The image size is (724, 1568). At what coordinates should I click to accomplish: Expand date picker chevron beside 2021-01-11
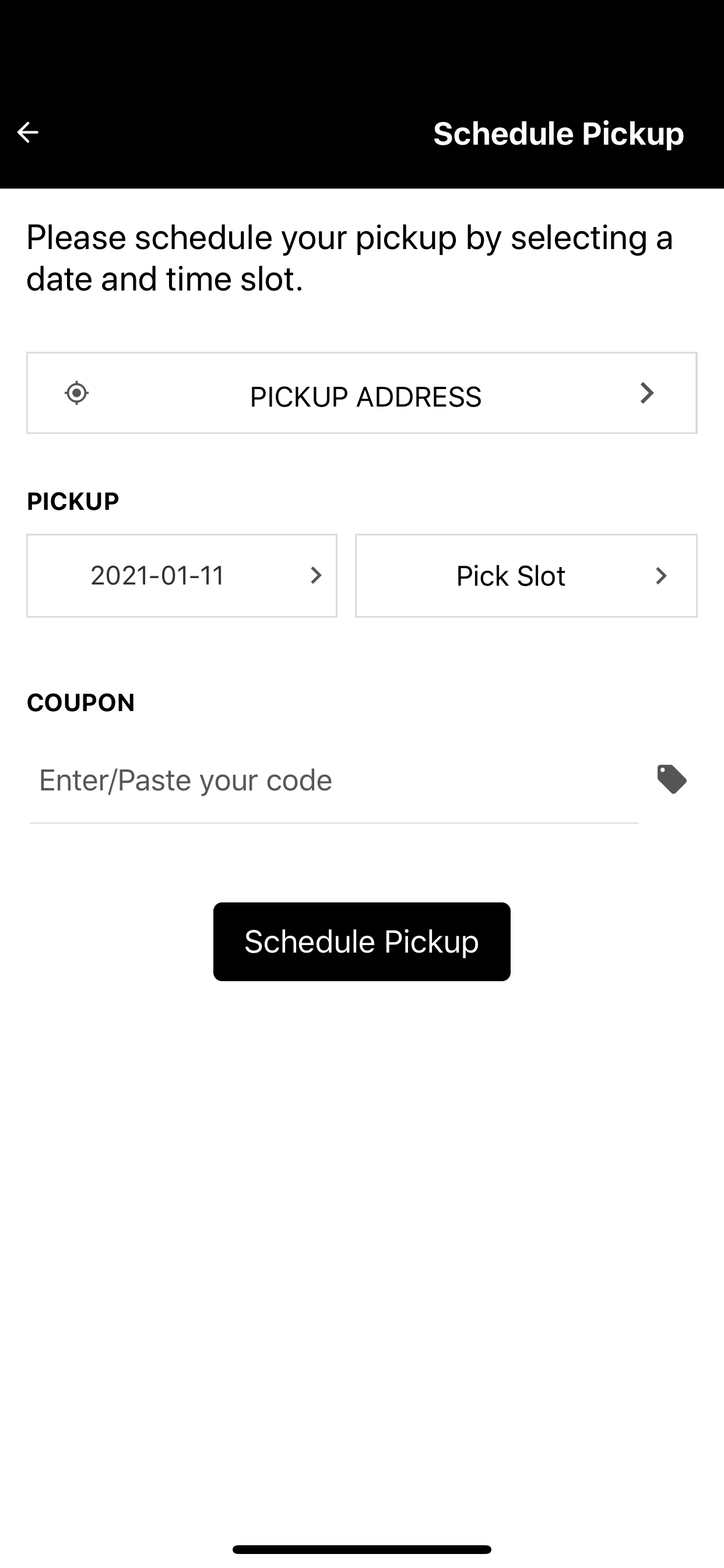coord(316,575)
